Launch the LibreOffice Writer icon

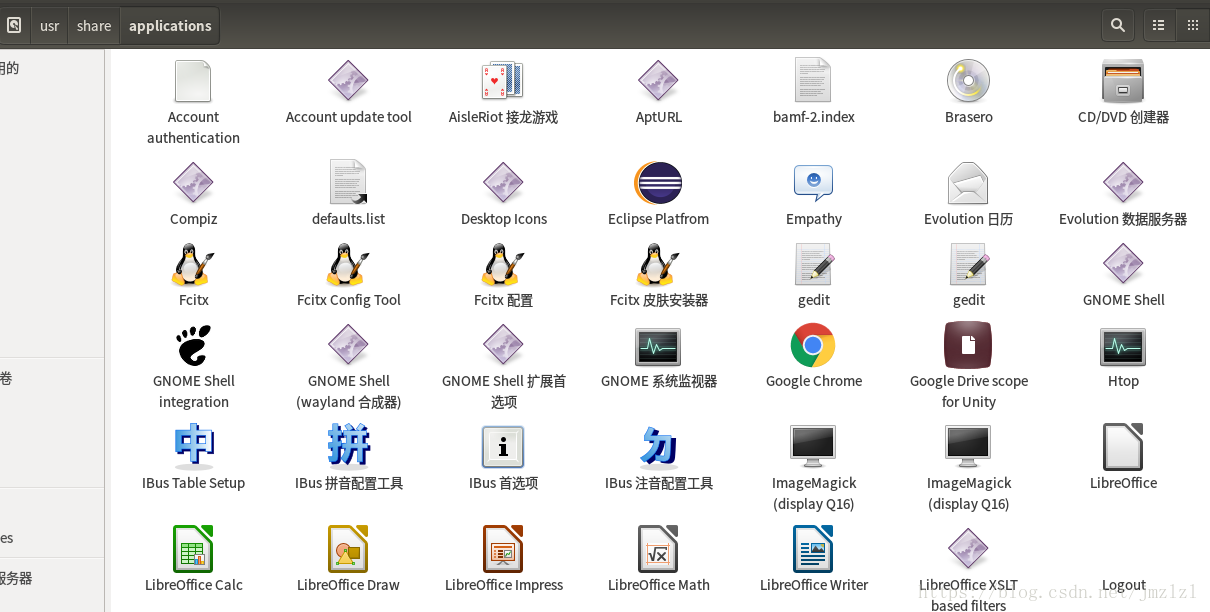[813, 549]
